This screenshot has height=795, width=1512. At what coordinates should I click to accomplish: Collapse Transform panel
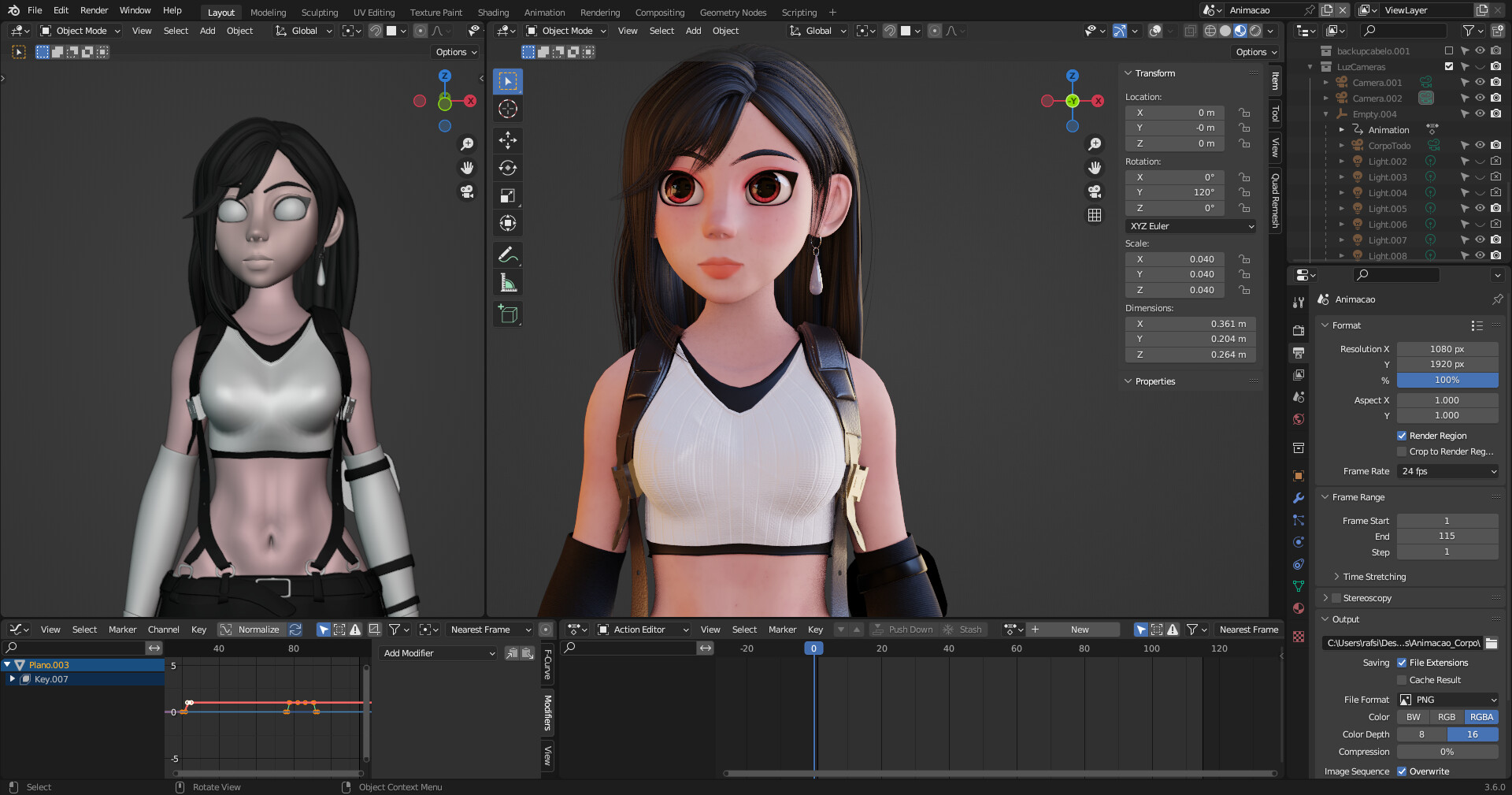[x=1128, y=73]
